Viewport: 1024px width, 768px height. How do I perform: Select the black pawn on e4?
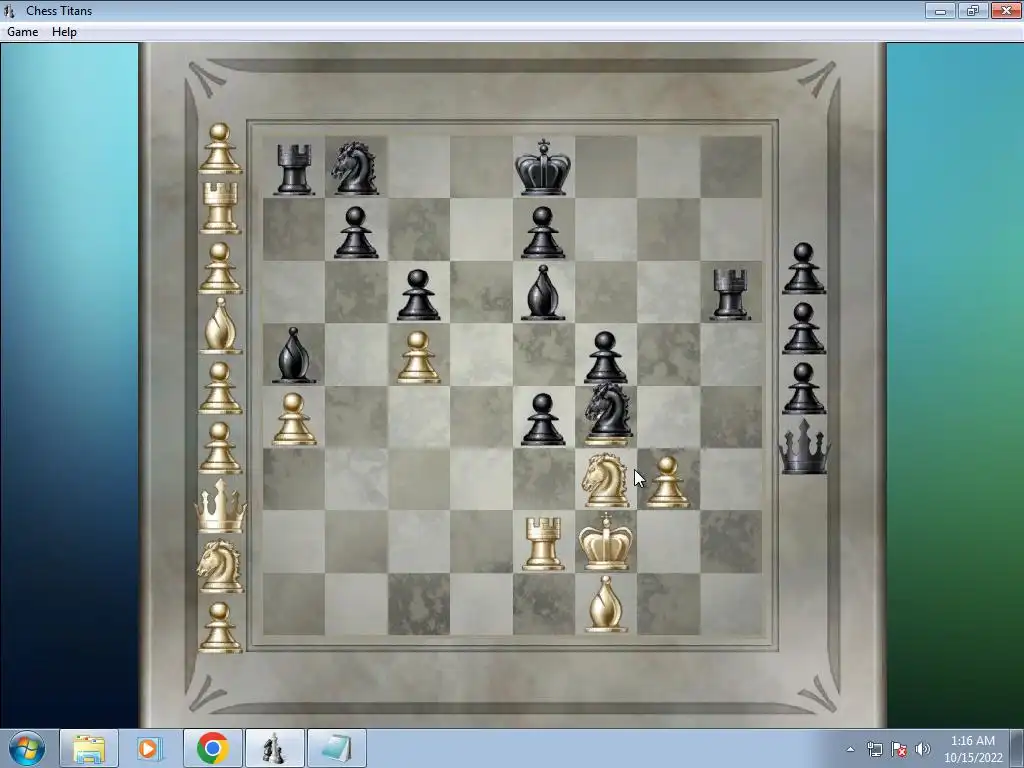pos(543,419)
